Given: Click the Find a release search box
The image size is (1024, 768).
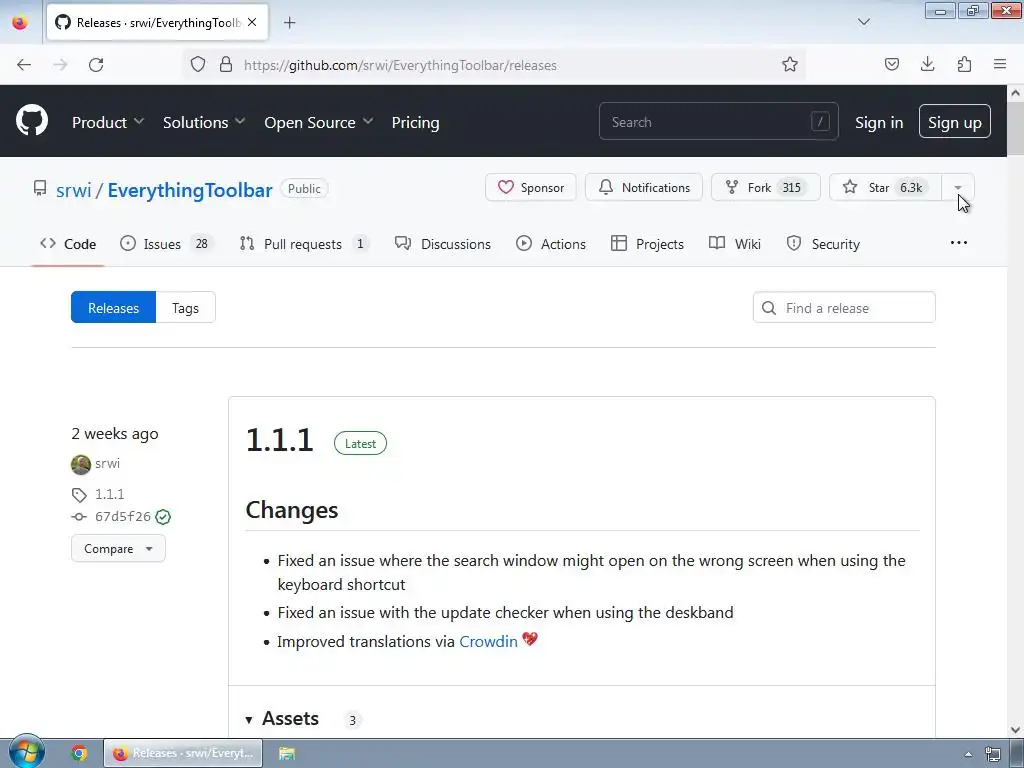Looking at the screenshot, I should [844, 308].
